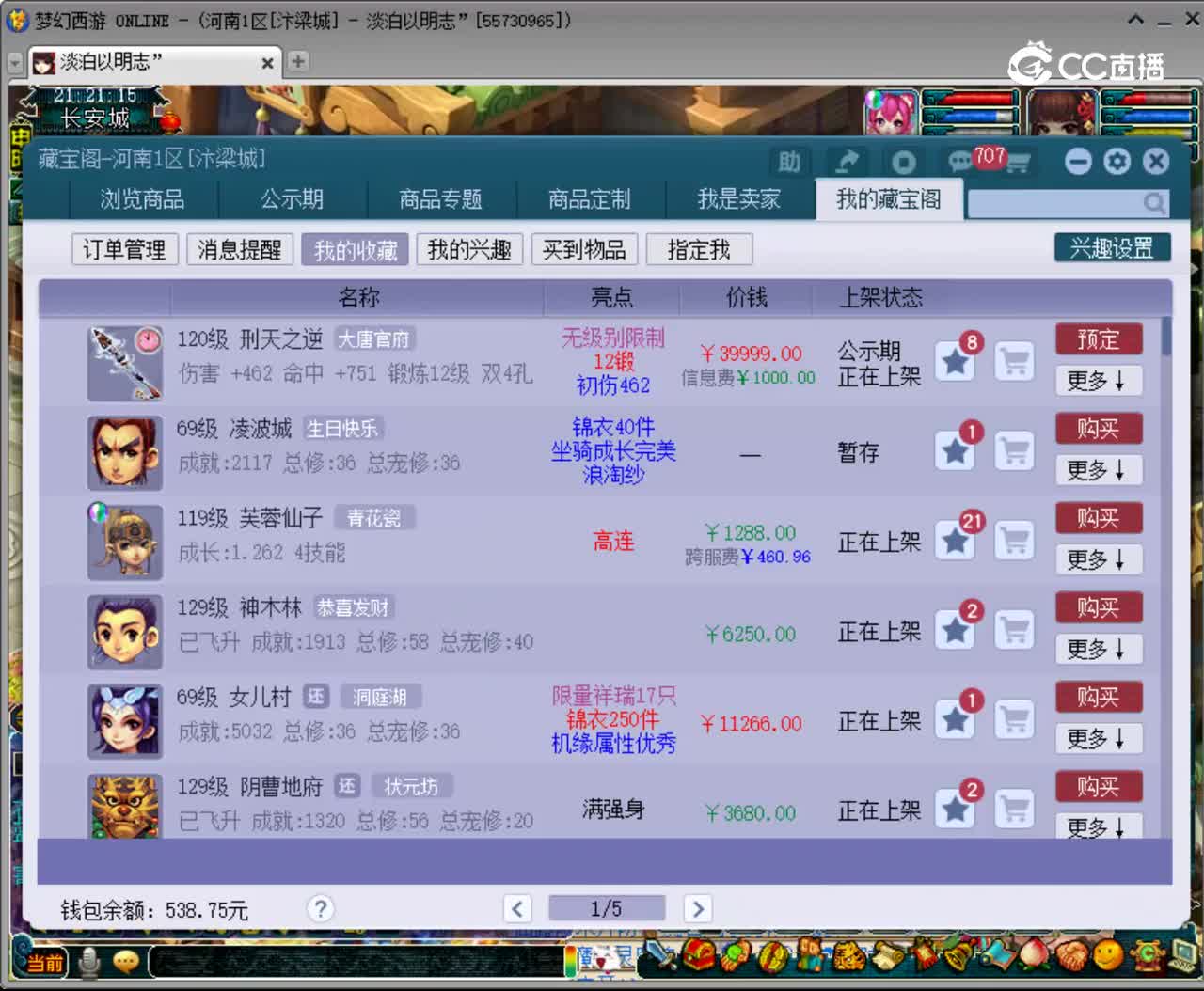Click the handshake icon in bottom bar
1204x991 pixels.
click(1070, 957)
